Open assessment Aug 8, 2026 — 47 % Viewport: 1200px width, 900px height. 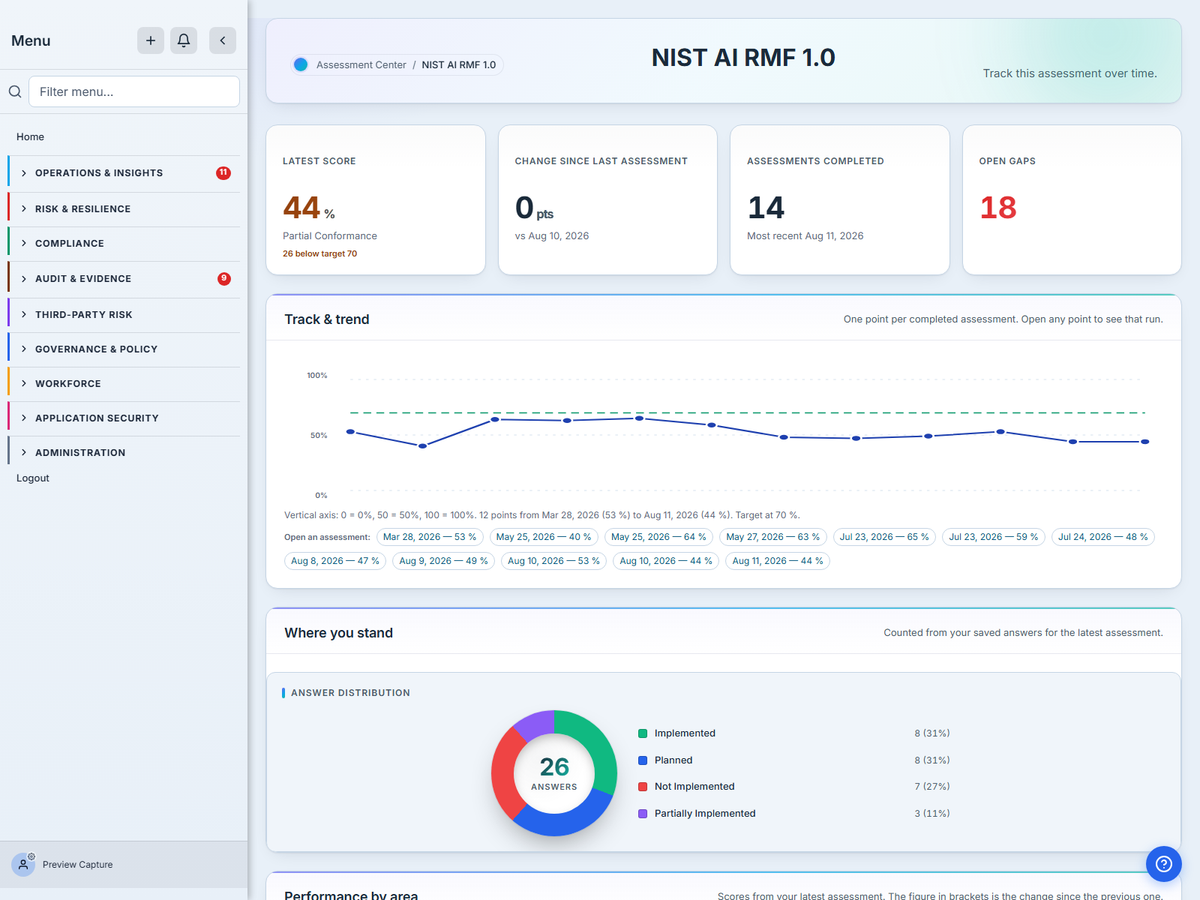[335, 561]
